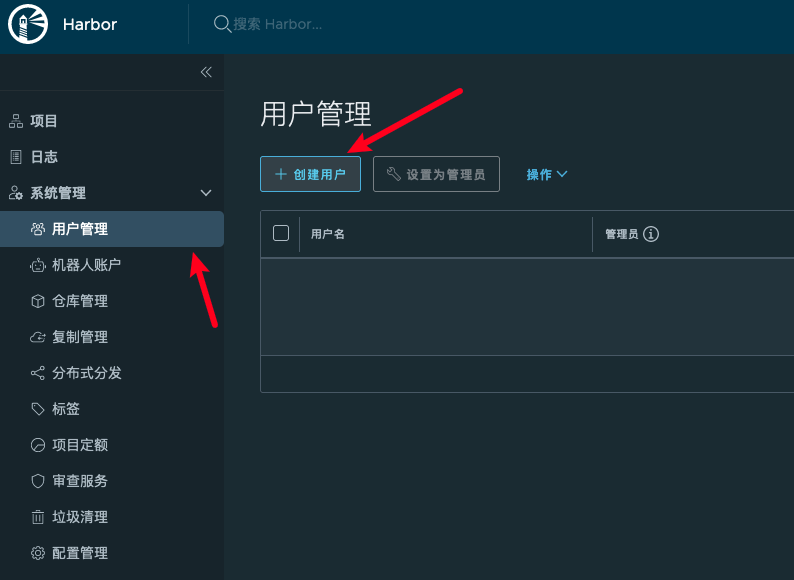
Task: Select 用户管理 in the sidebar
Action: (x=112, y=229)
